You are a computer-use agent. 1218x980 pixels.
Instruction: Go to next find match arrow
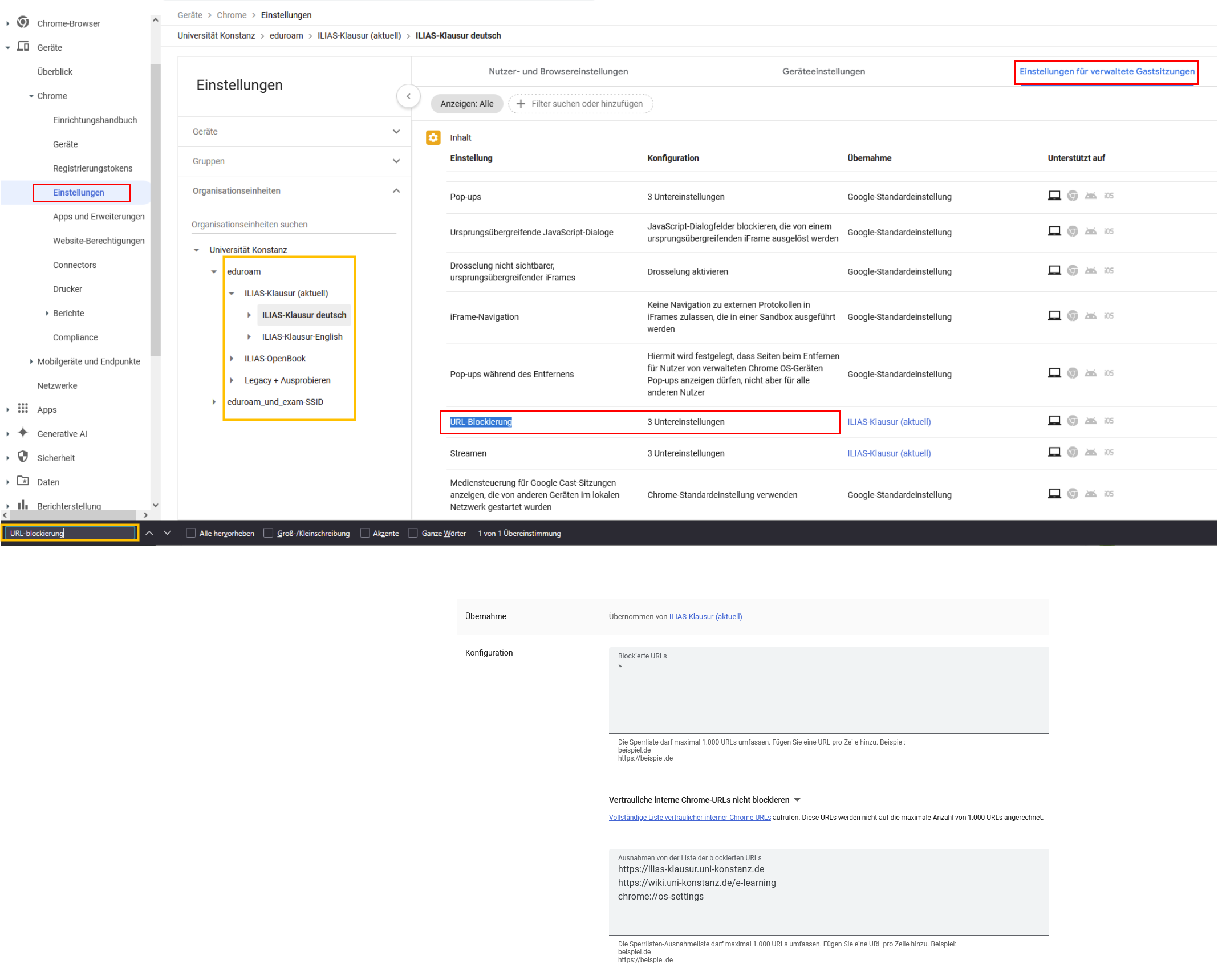click(x=168, y=533)
